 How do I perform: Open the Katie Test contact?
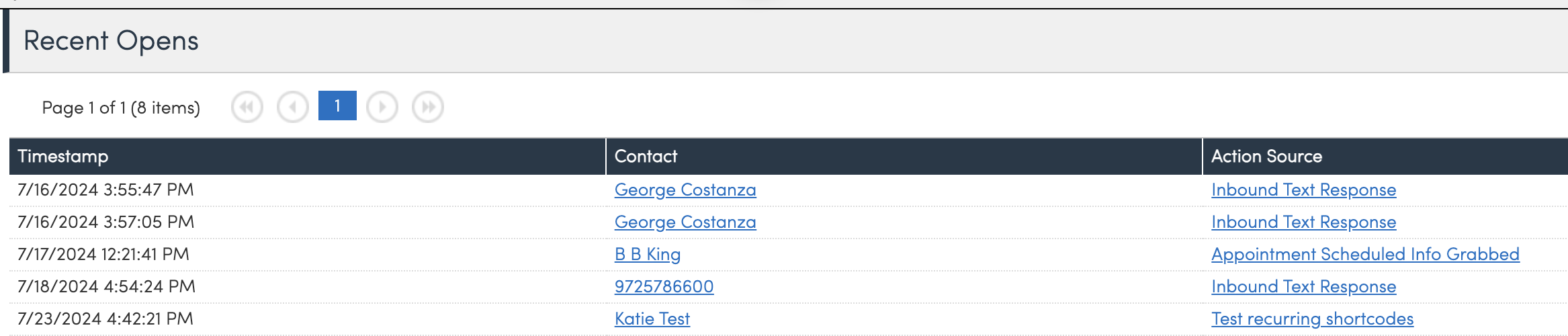click(652, 319)
